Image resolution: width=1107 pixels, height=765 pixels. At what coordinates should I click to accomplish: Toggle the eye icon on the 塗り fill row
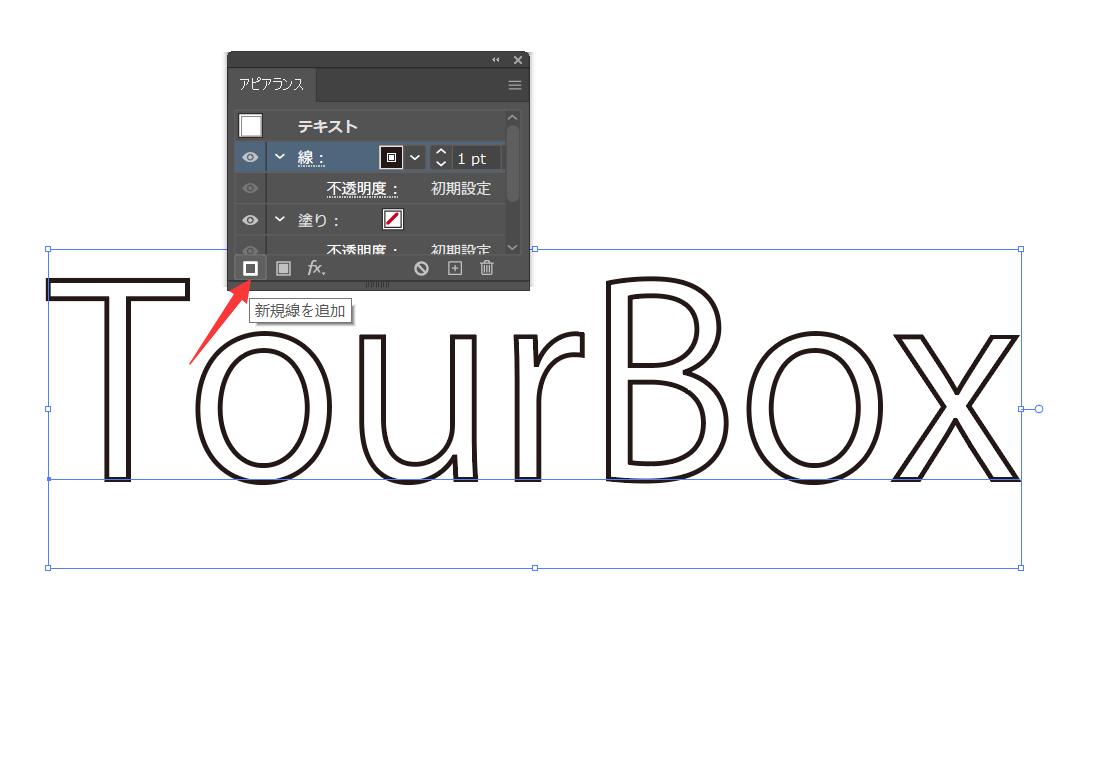(x=250, y=219)
